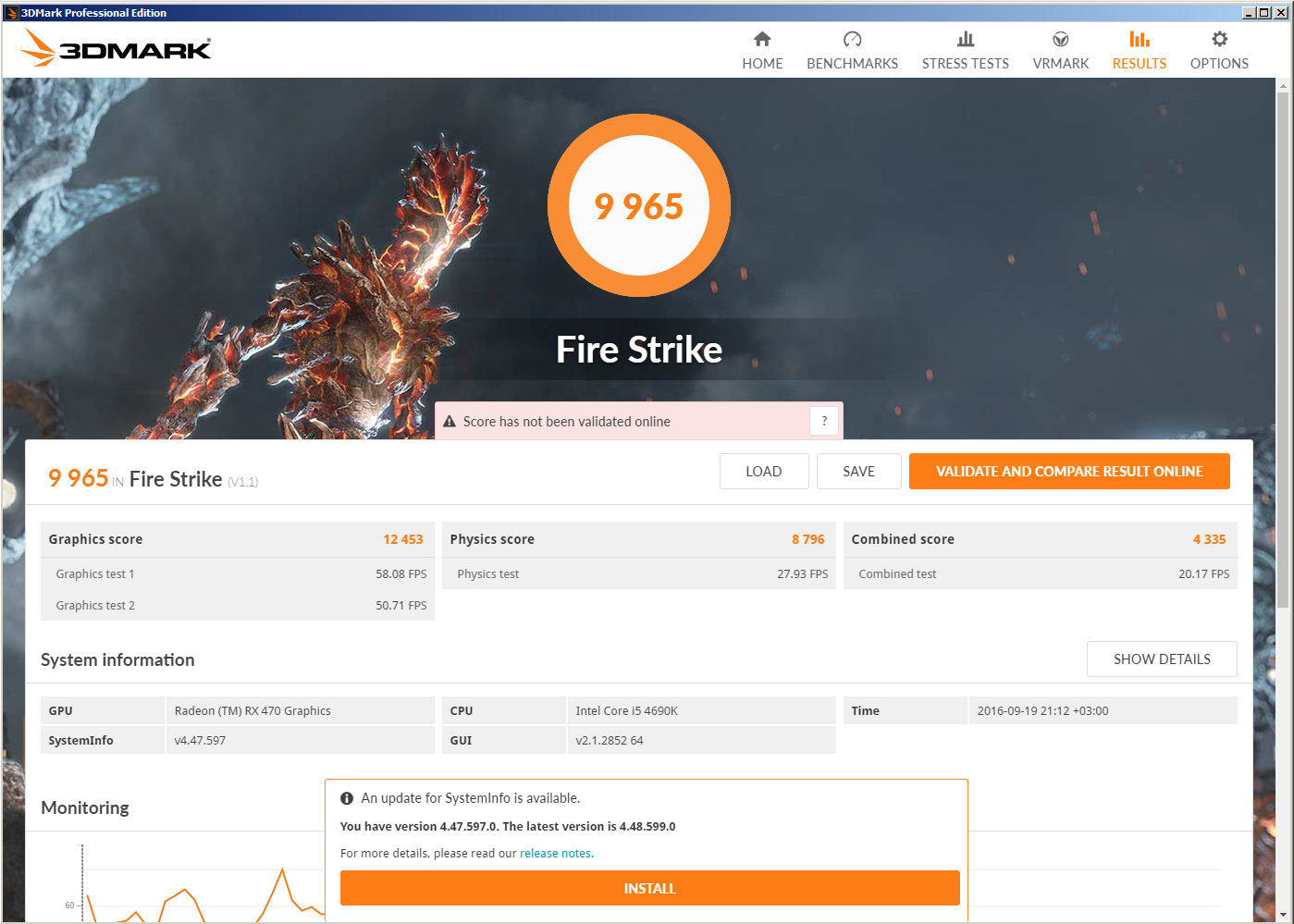Screen dimensions: 1294x924
Task: Click the warning triangle icon
Action: coord(450,422)
